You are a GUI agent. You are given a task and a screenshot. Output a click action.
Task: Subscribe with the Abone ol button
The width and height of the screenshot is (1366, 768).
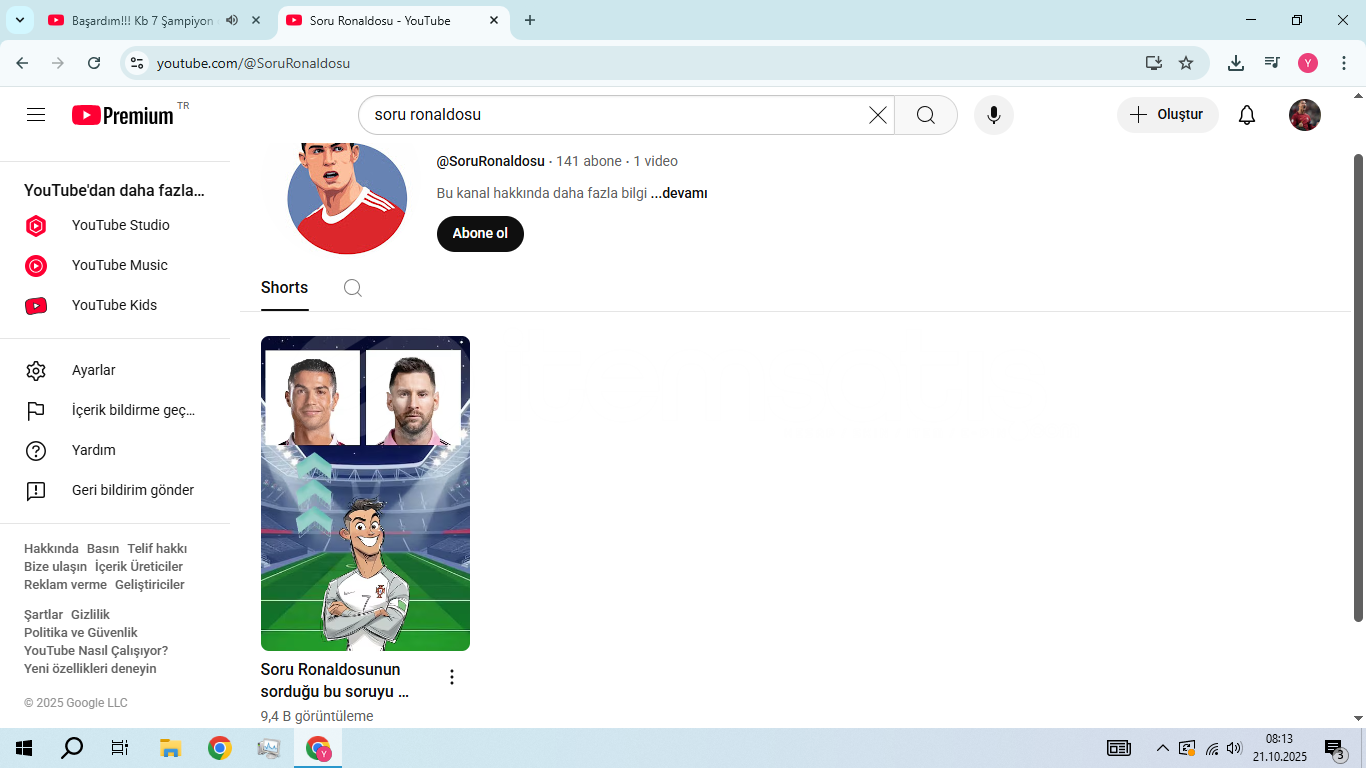[x=480, y=234]
